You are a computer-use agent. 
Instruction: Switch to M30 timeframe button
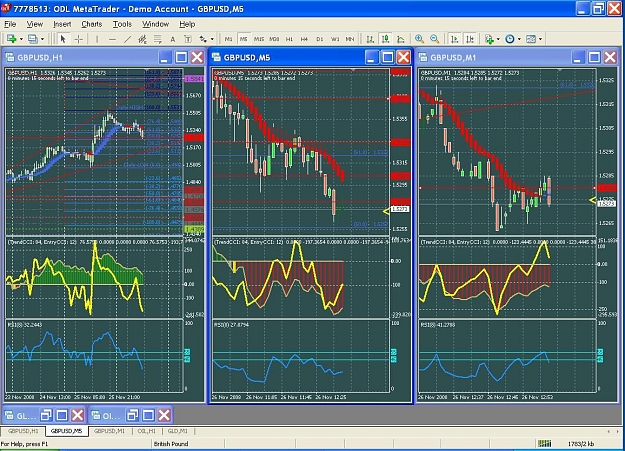click(274, 39)
